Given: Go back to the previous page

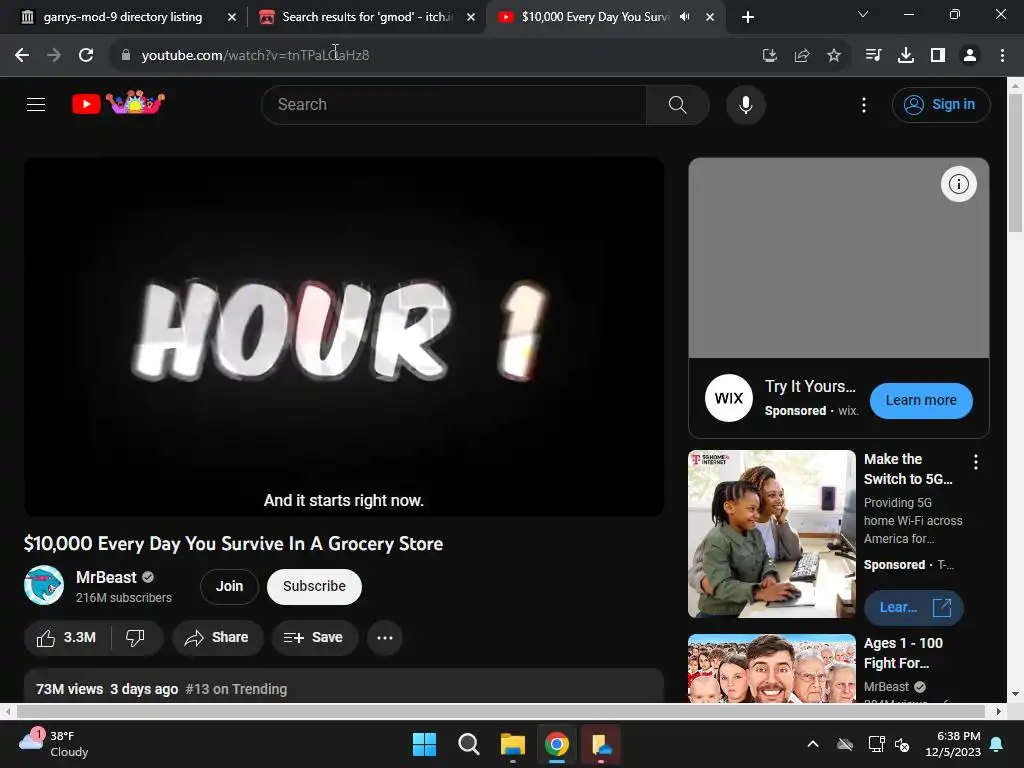Looking at the screenshot, I should (x=22, y=56).
